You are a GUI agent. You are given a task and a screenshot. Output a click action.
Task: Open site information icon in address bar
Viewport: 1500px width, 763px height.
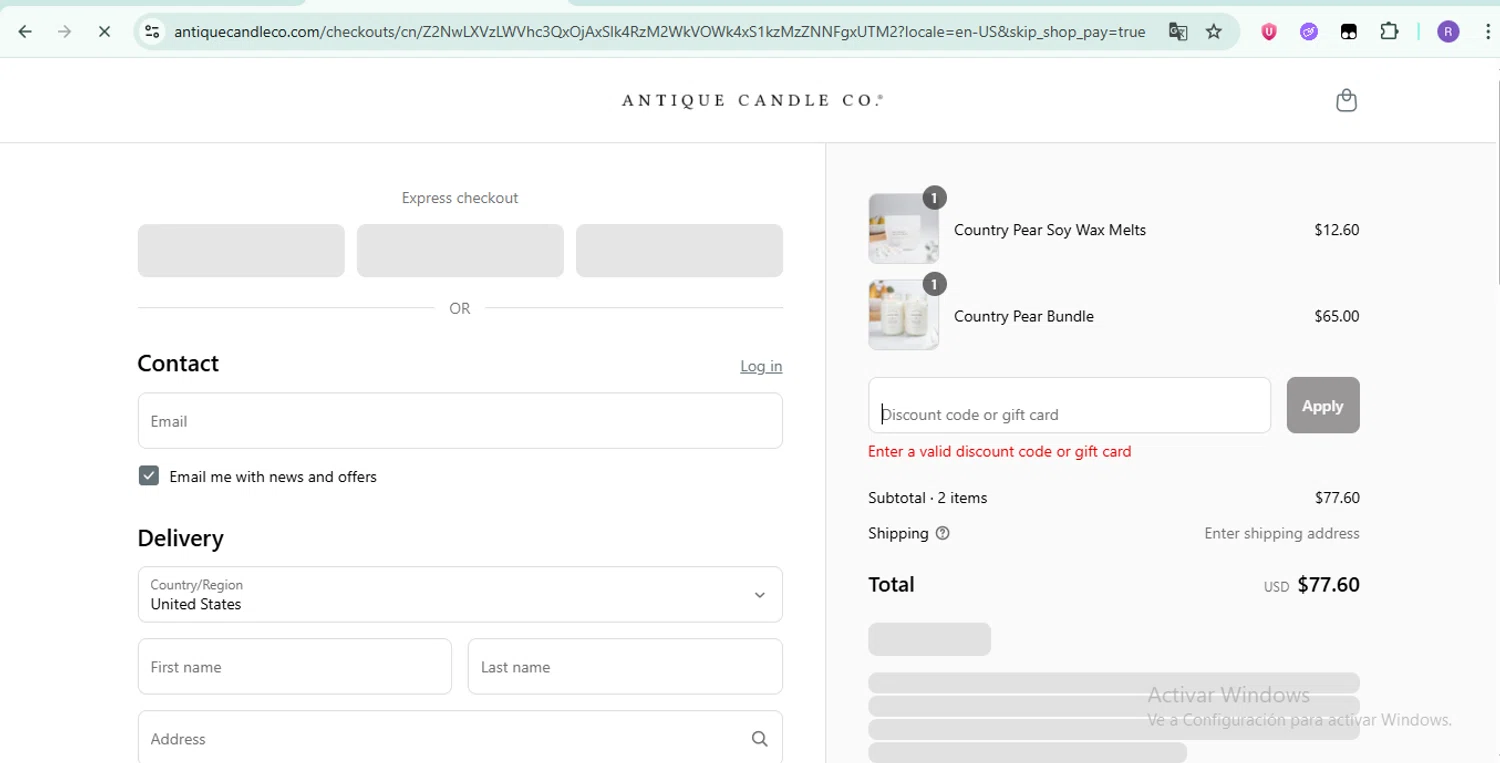coord(152,32)
